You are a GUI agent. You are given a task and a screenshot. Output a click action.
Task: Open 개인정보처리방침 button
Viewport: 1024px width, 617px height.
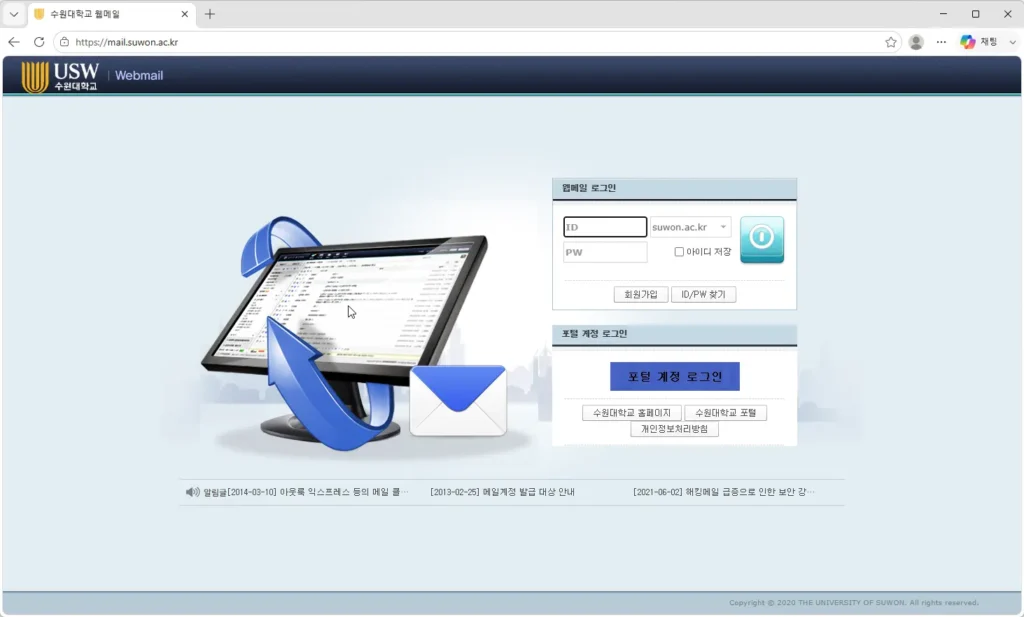point(675,429)
